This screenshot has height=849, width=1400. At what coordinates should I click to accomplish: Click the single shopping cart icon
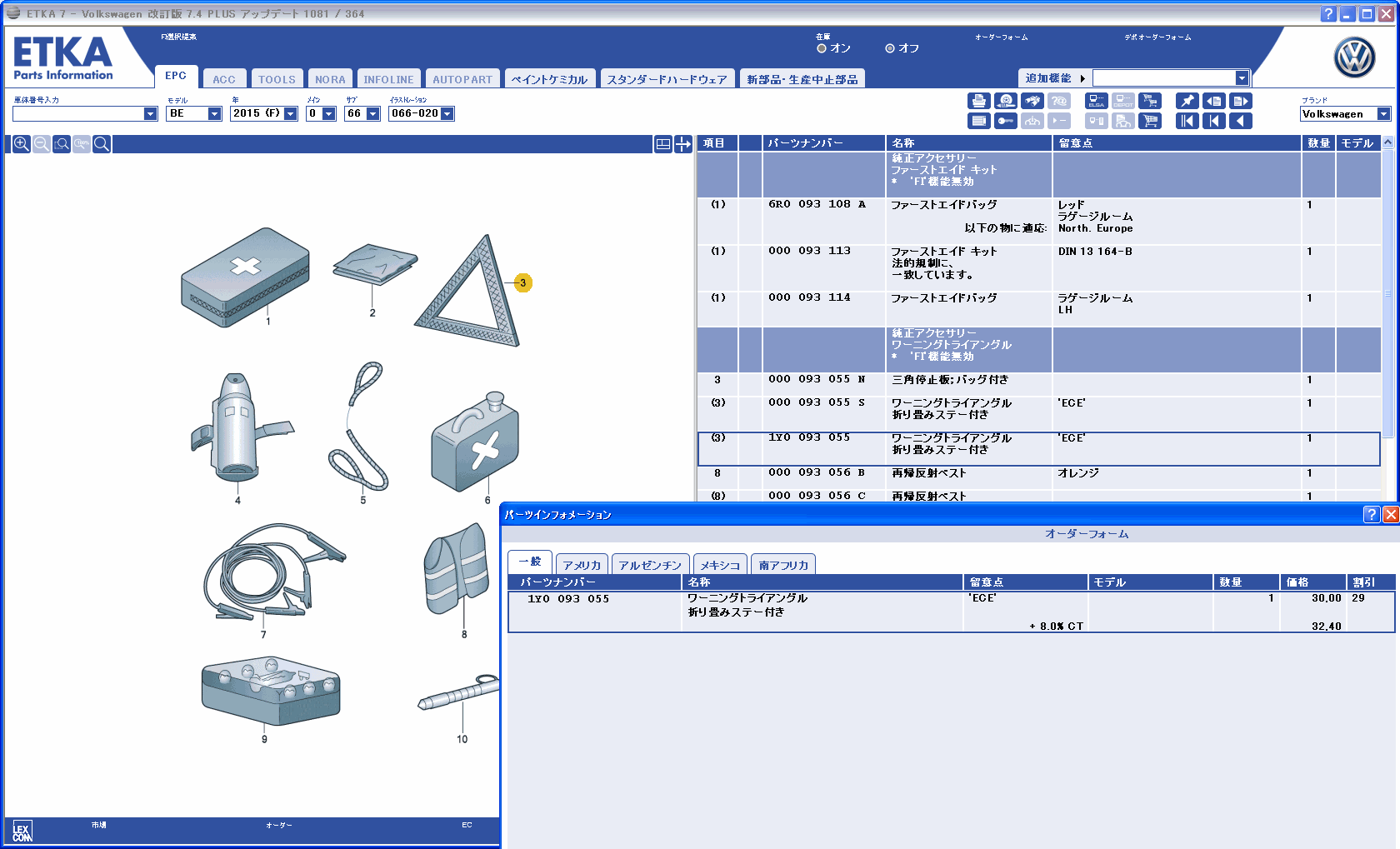pyautogui.click(x=1150, y=121)
